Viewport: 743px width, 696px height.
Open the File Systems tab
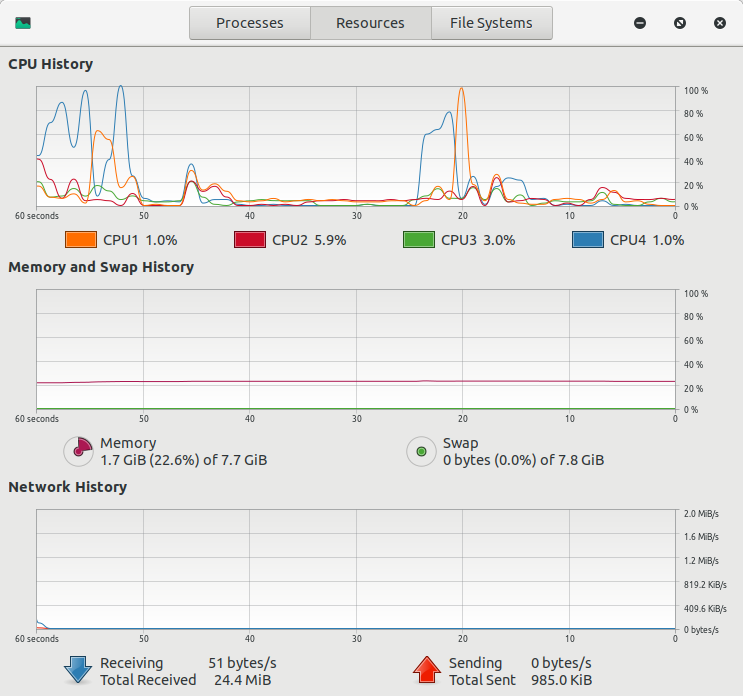(491, 22)
